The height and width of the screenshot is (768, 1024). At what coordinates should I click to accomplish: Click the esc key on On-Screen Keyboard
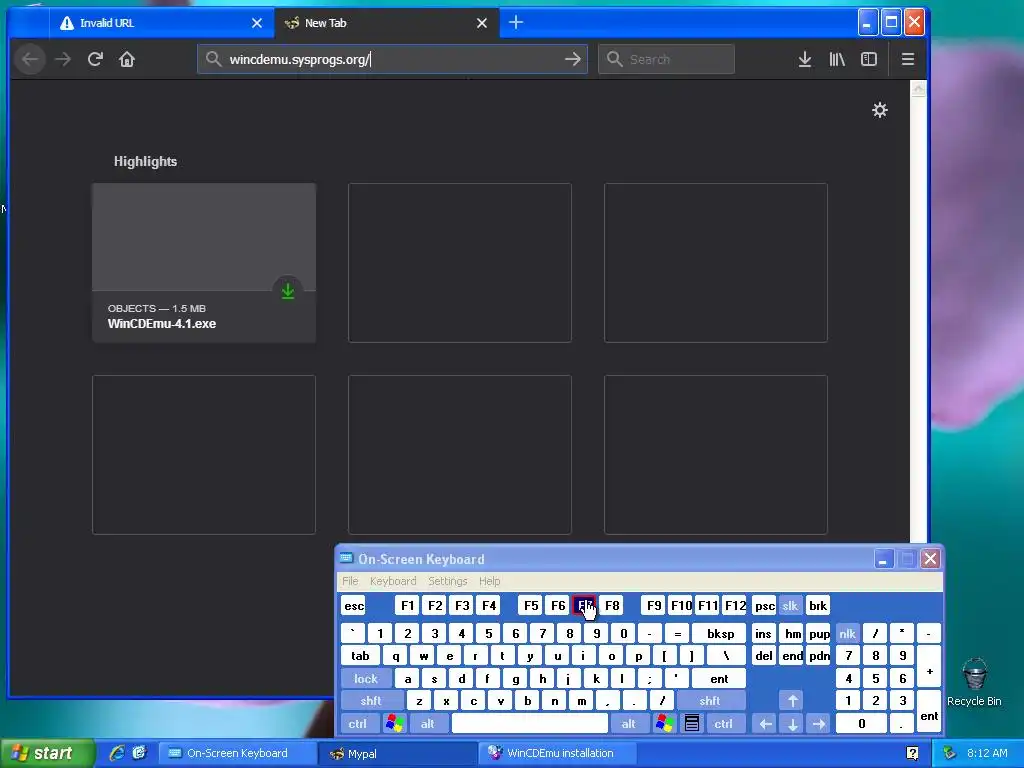point(354,606)
